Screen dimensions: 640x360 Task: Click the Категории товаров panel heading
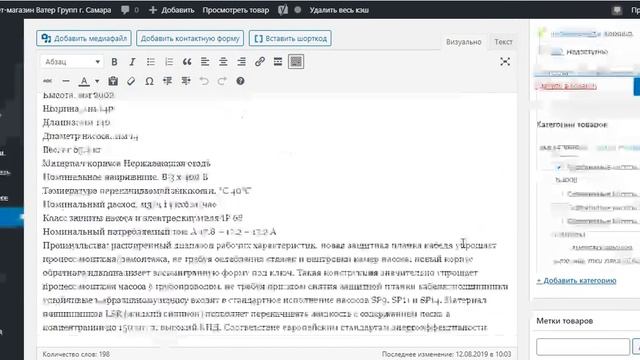pyautogui.click(x=572, y=125)
